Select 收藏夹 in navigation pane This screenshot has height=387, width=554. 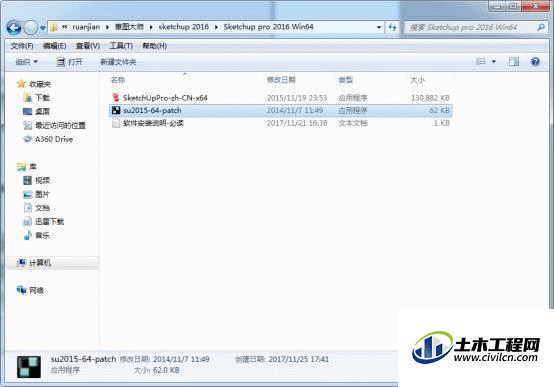coord(40,84)
